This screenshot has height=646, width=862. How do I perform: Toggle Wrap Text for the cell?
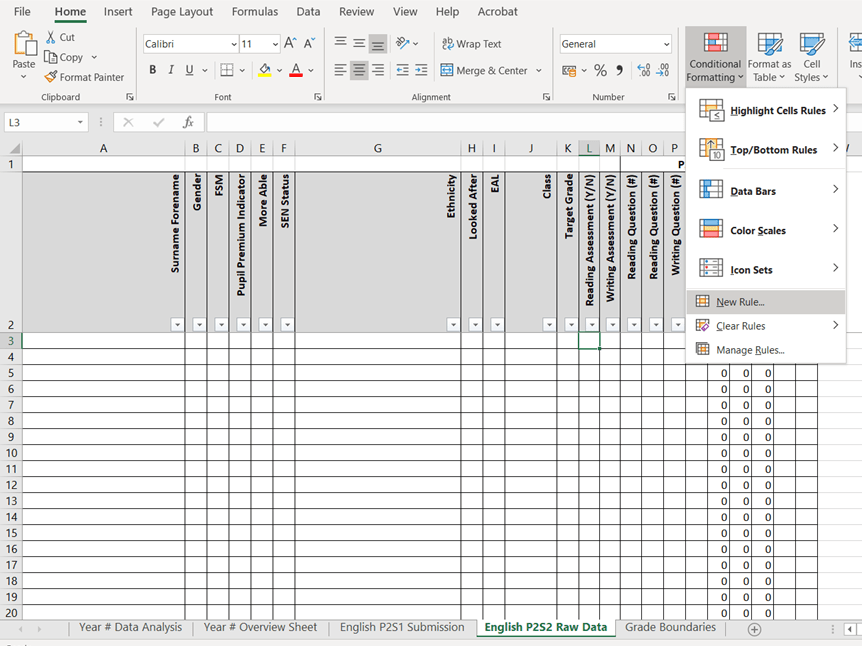[x=471, y=44]
